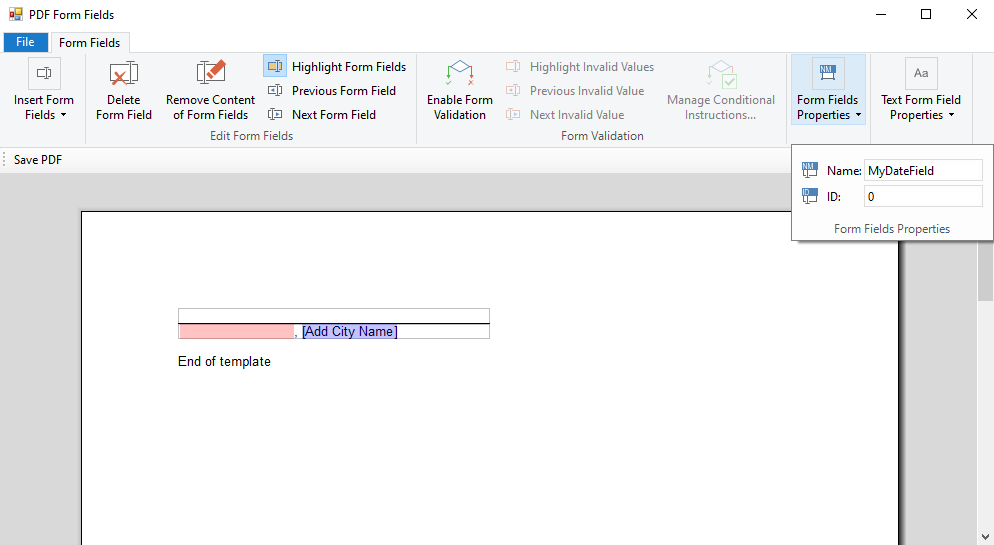Open the Insert Form Fields dropdown

(44, 90)
